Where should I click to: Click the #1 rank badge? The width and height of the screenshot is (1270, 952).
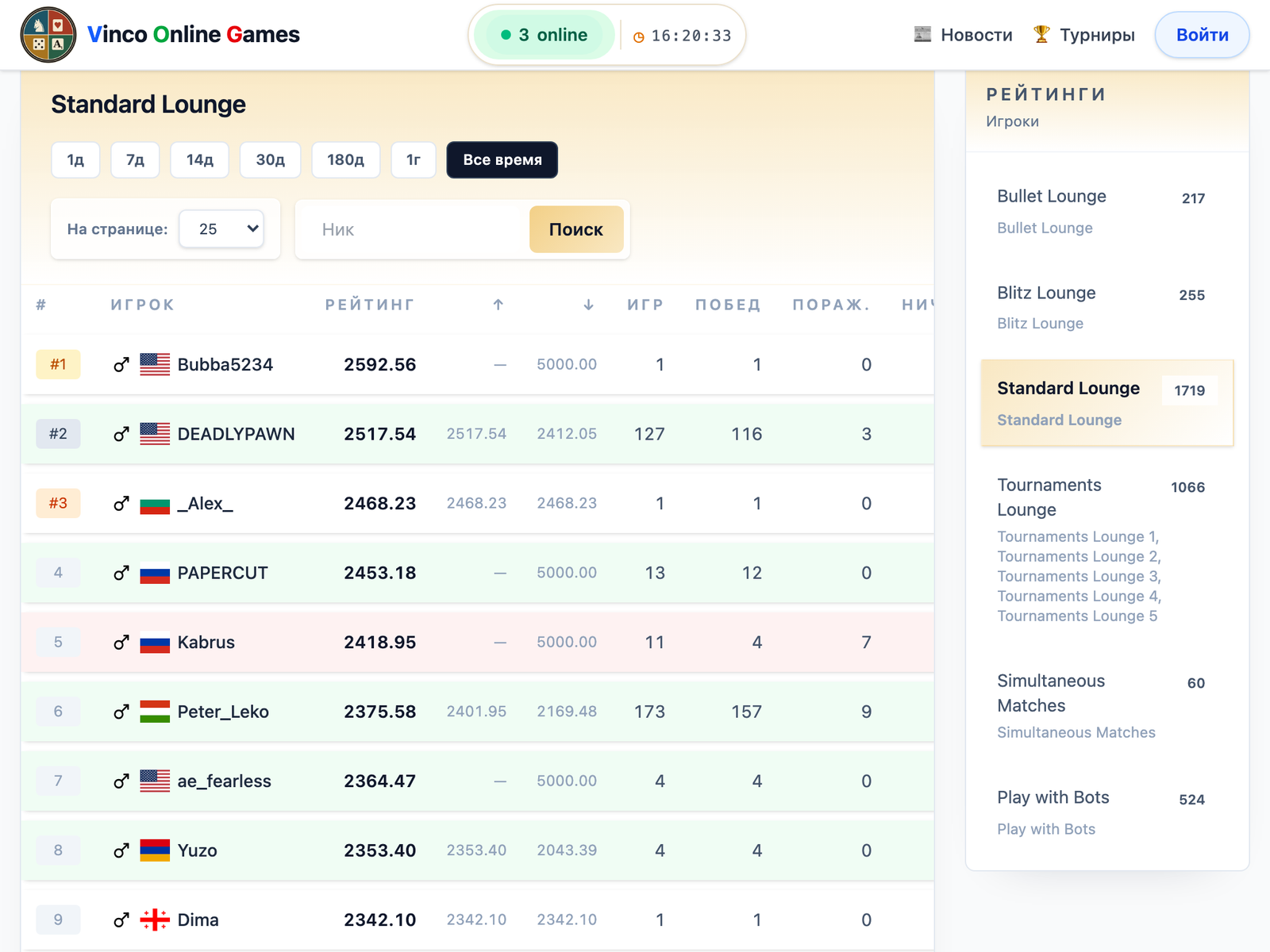58,364
